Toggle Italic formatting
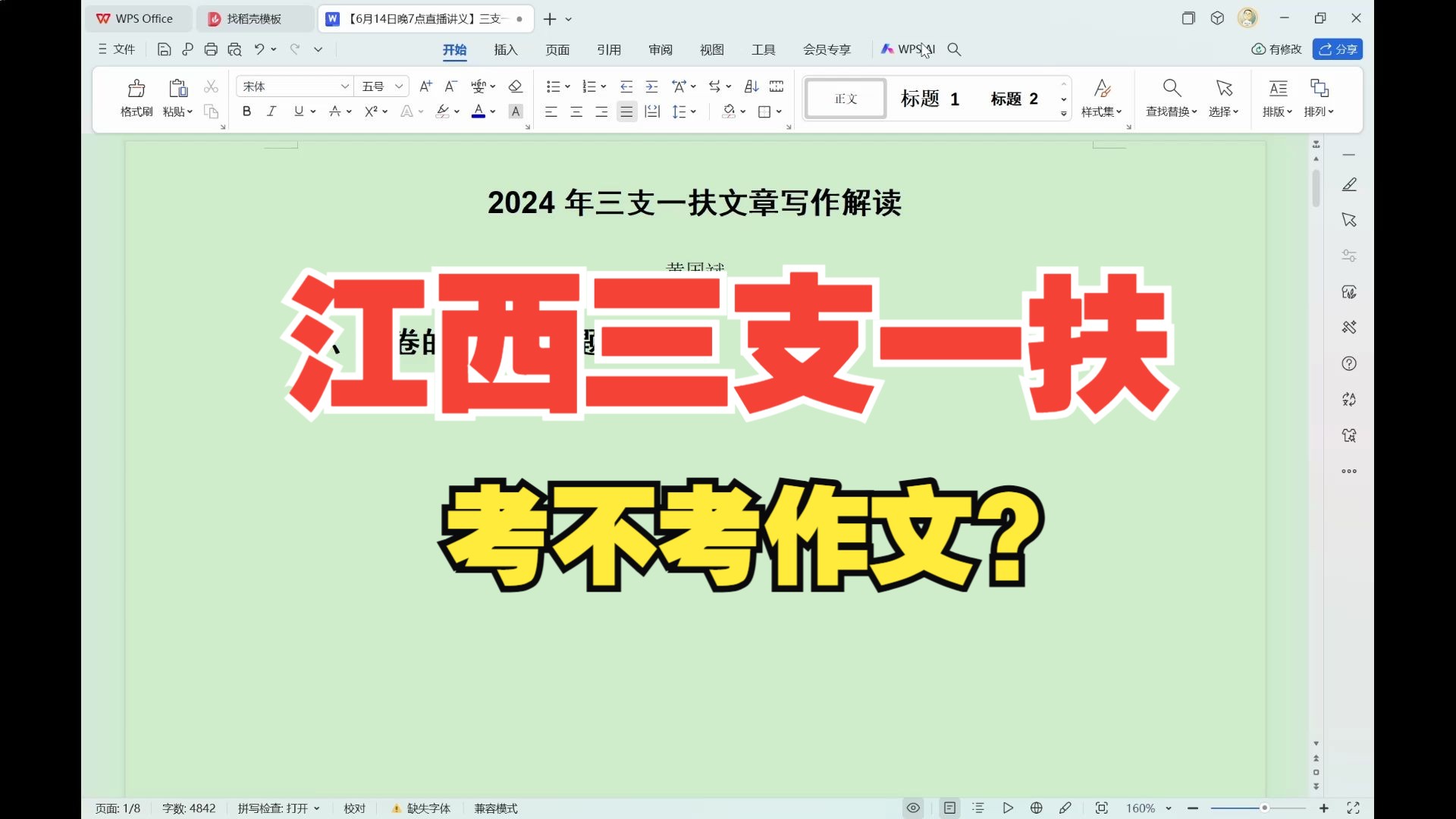The height and width of the screenshot is (819, 1456). coord(271,111)
